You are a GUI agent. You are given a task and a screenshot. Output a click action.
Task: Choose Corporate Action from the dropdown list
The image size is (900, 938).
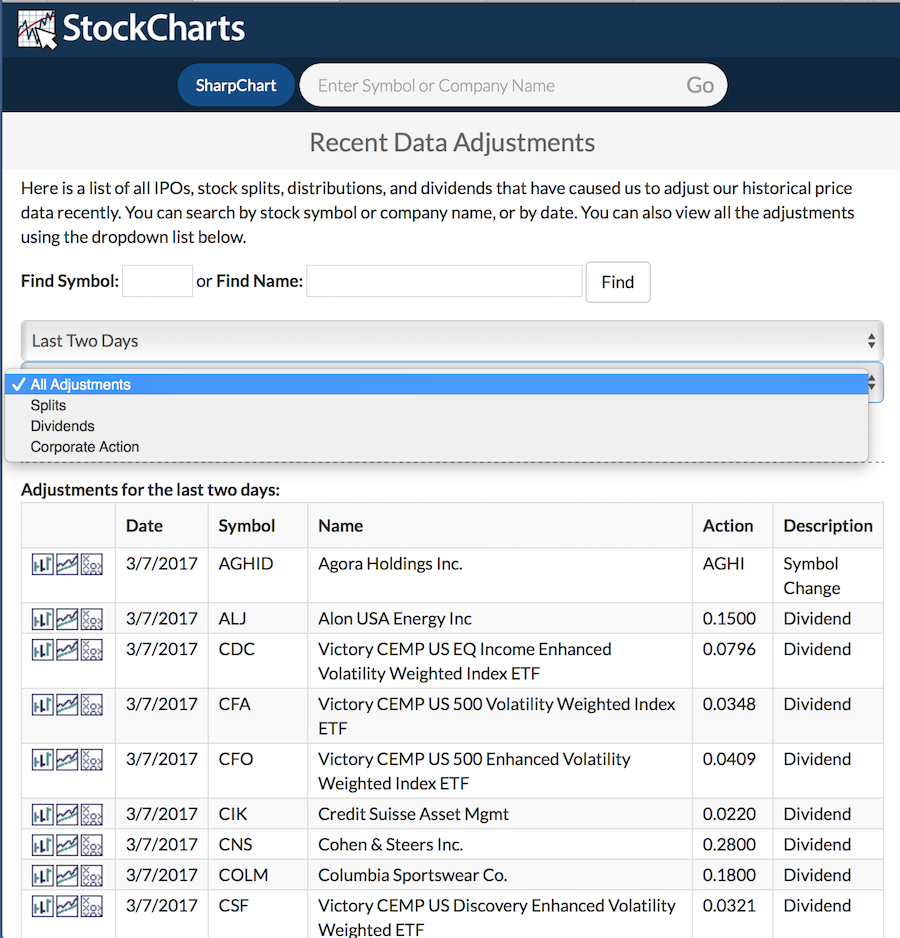point(85,447)
